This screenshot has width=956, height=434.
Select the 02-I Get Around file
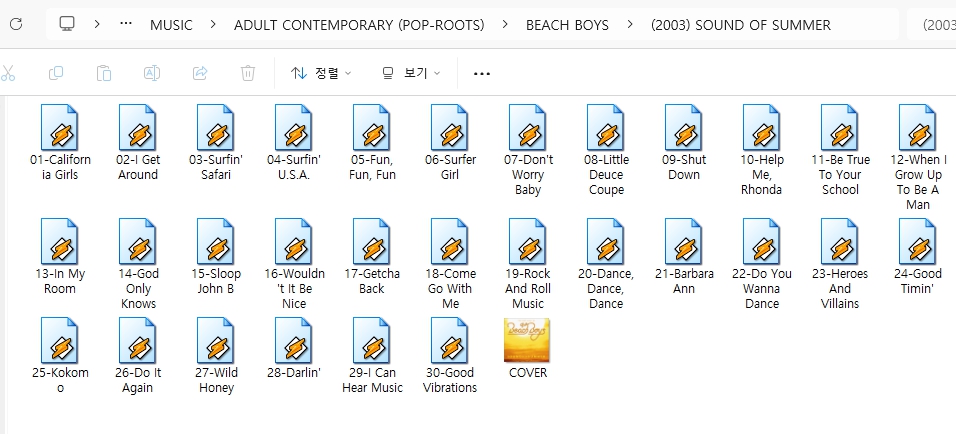point(138,143)
